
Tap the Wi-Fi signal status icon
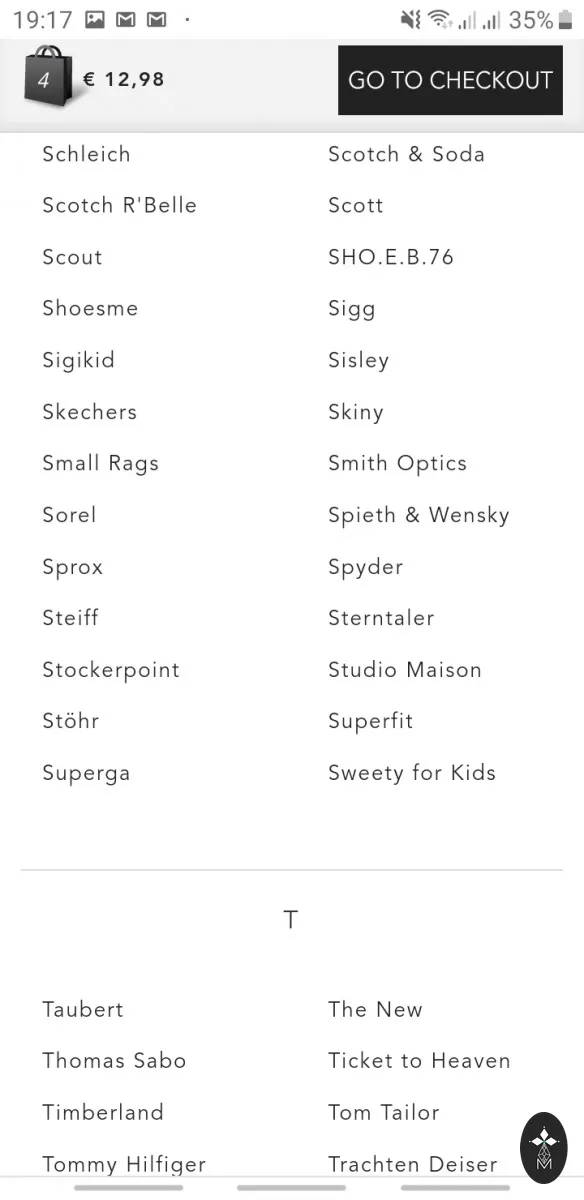pyautogui.click(x=439, y=19)
